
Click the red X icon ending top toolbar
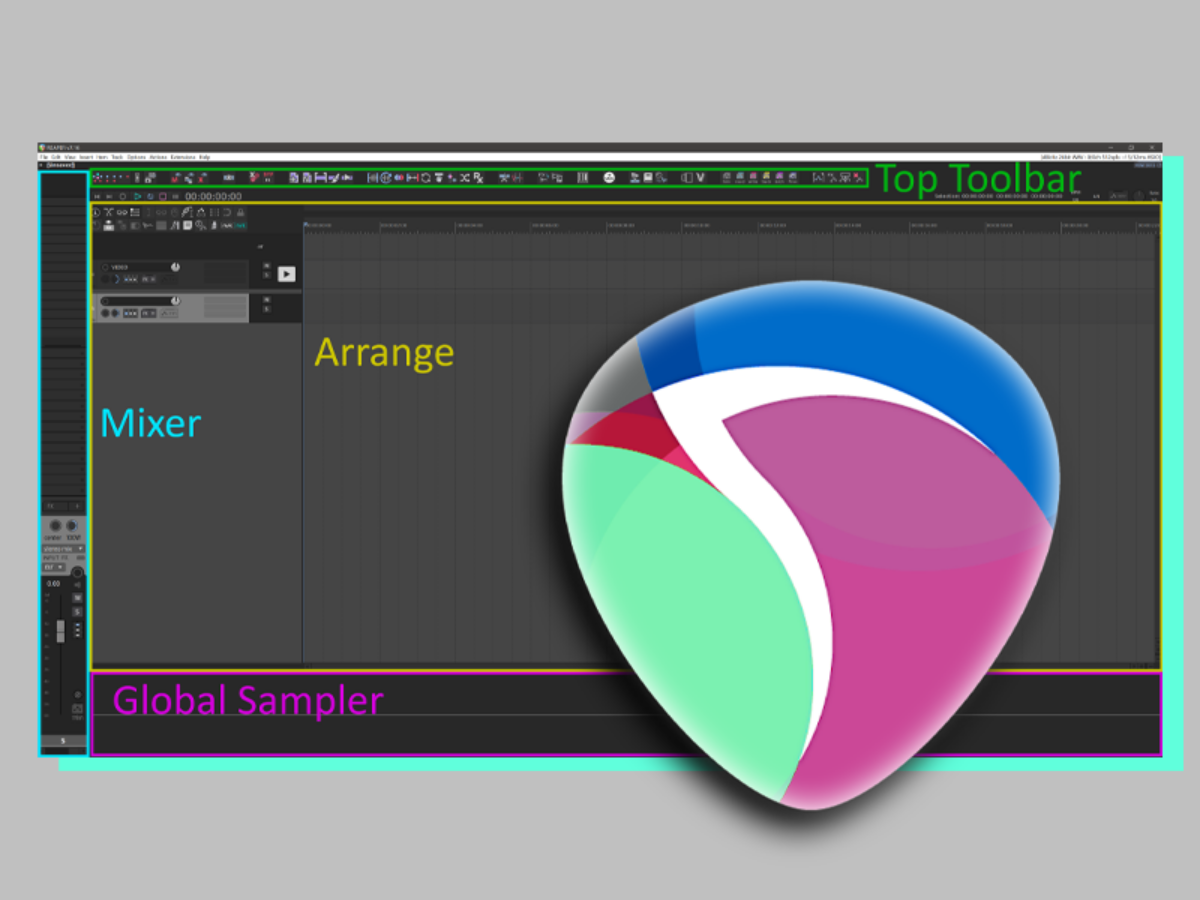pyautogui.click(x=857, y=177)
